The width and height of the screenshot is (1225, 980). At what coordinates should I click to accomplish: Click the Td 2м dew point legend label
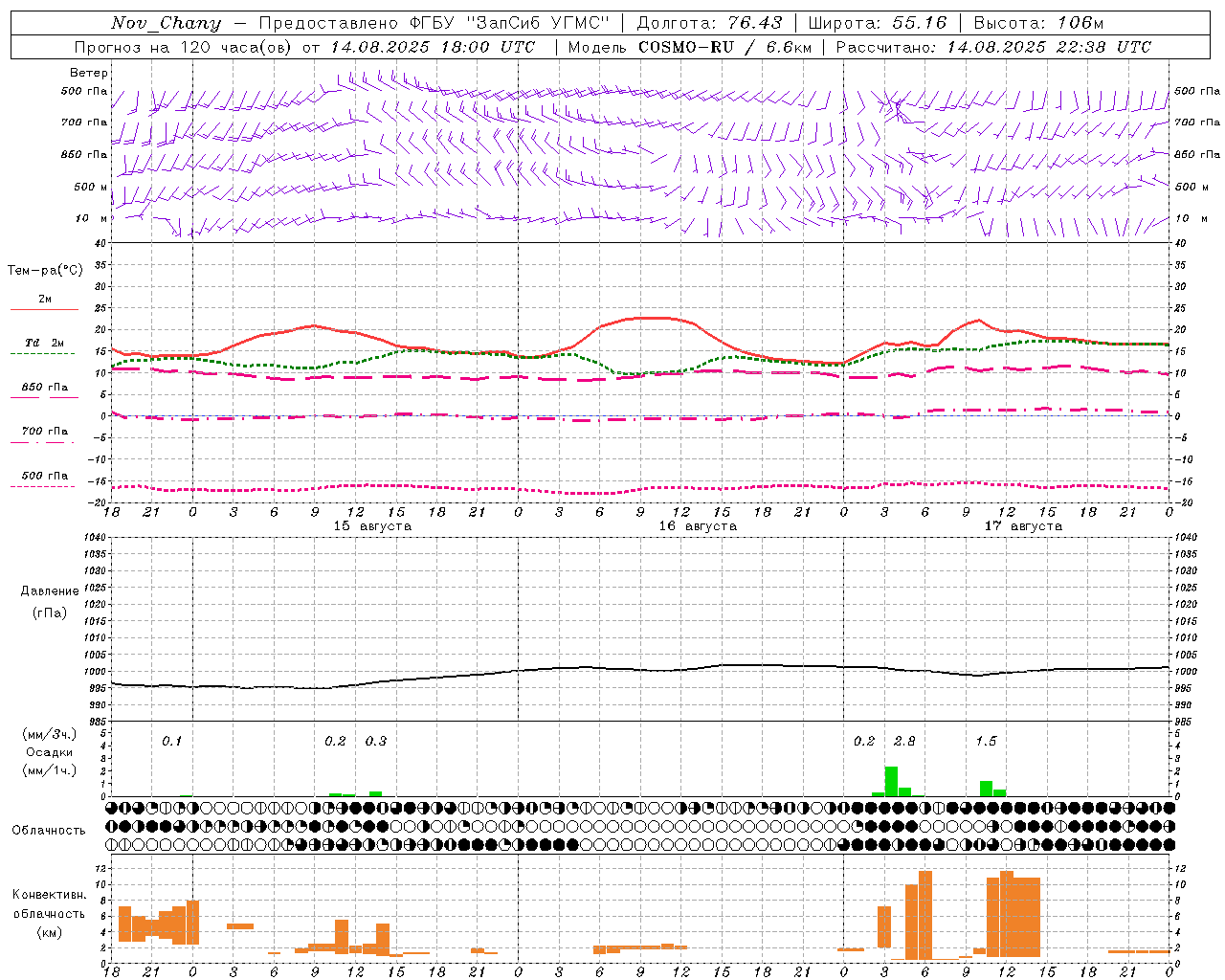(45, 343)
